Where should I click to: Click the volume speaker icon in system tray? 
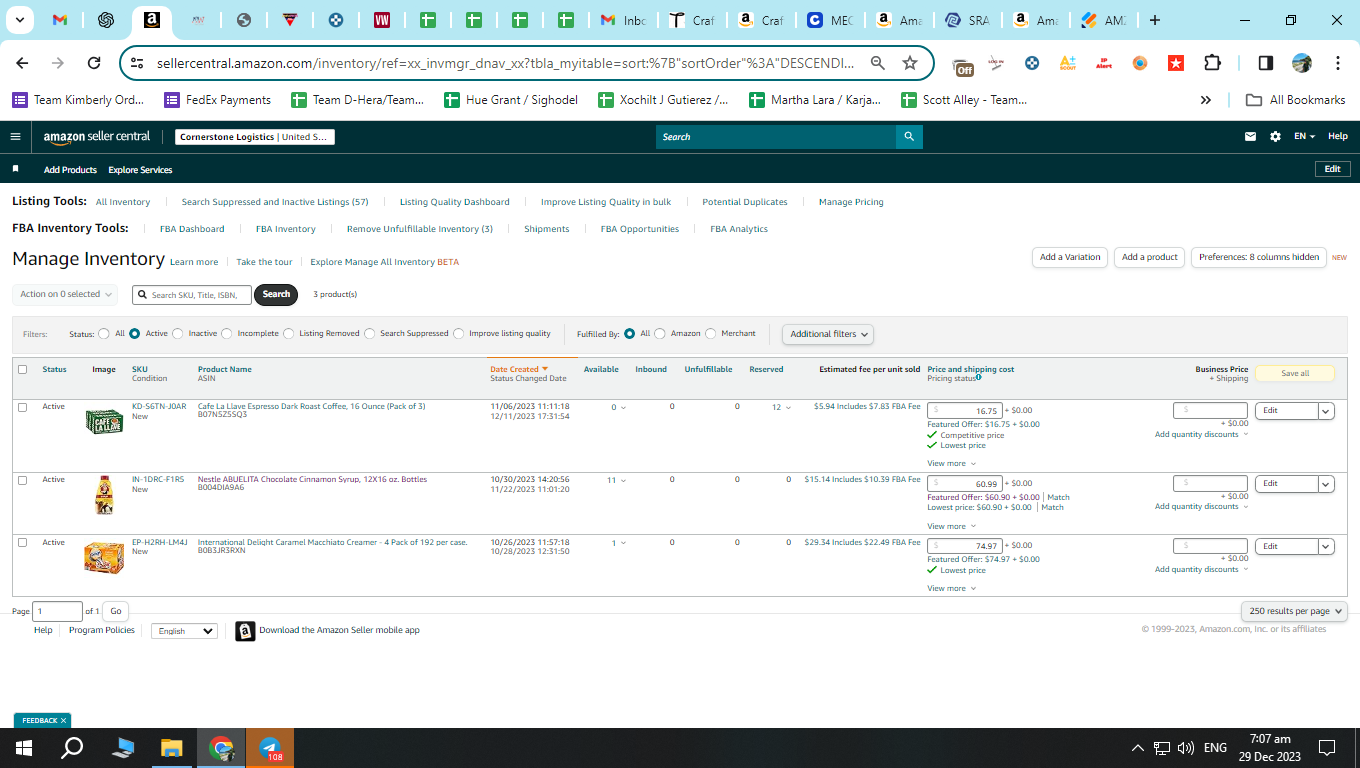point(1186,748)
